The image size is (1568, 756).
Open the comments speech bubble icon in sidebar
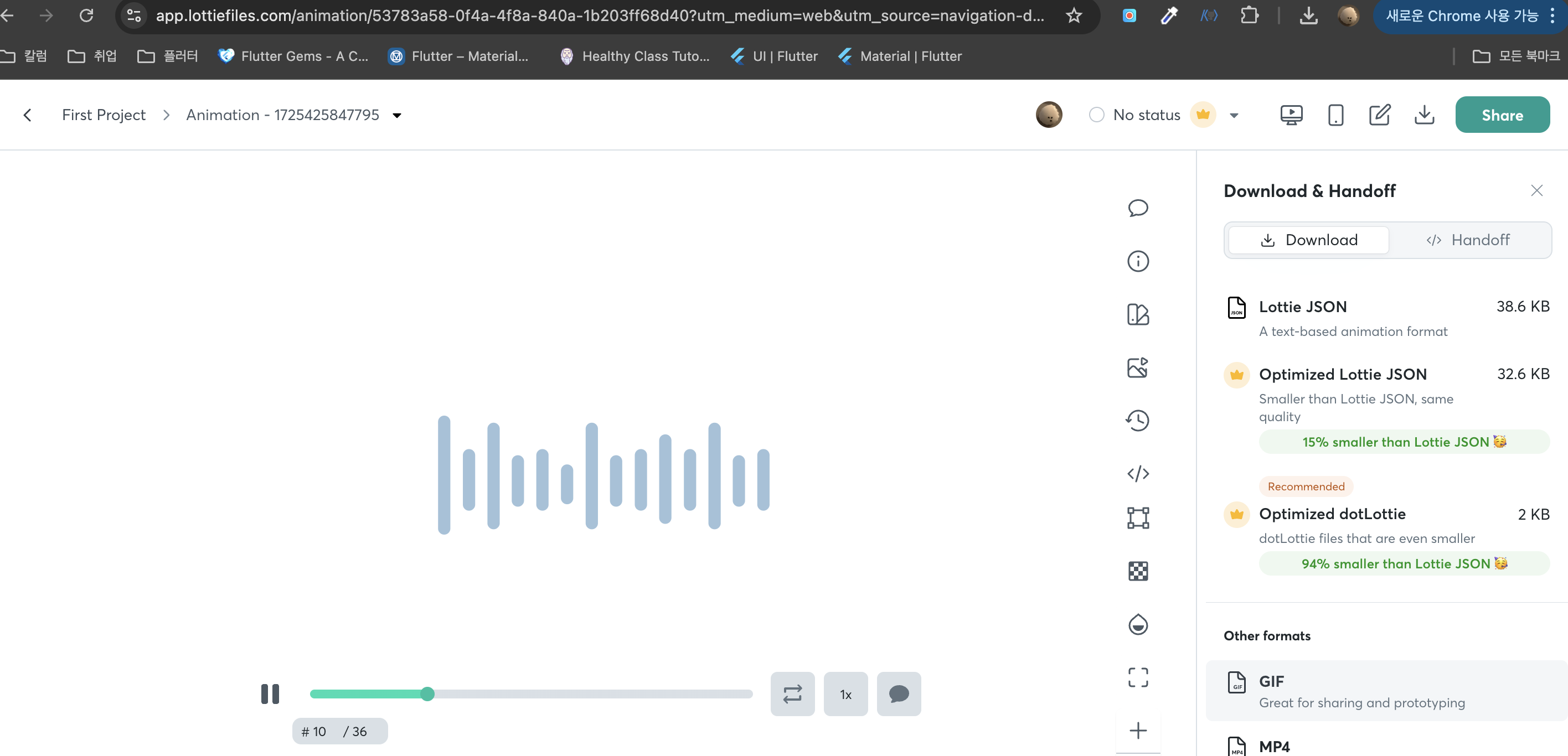pos(1138,208)
